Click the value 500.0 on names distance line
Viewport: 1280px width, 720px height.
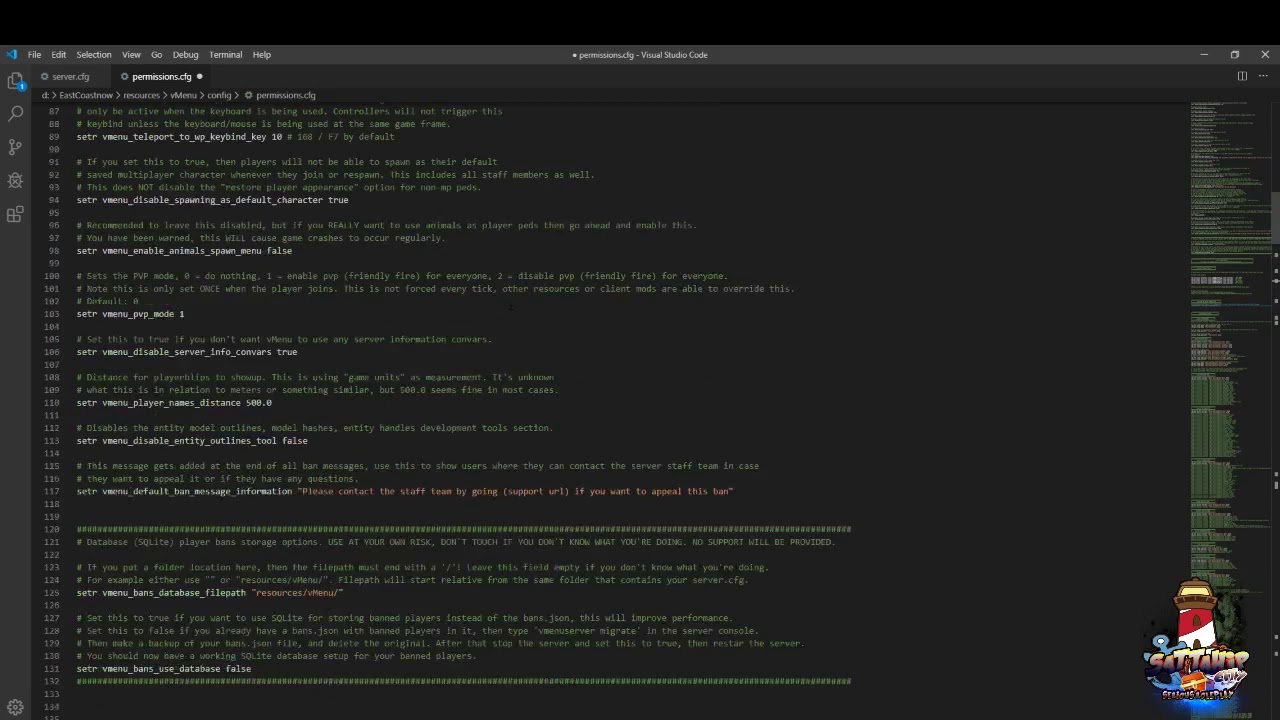[259, 403]
